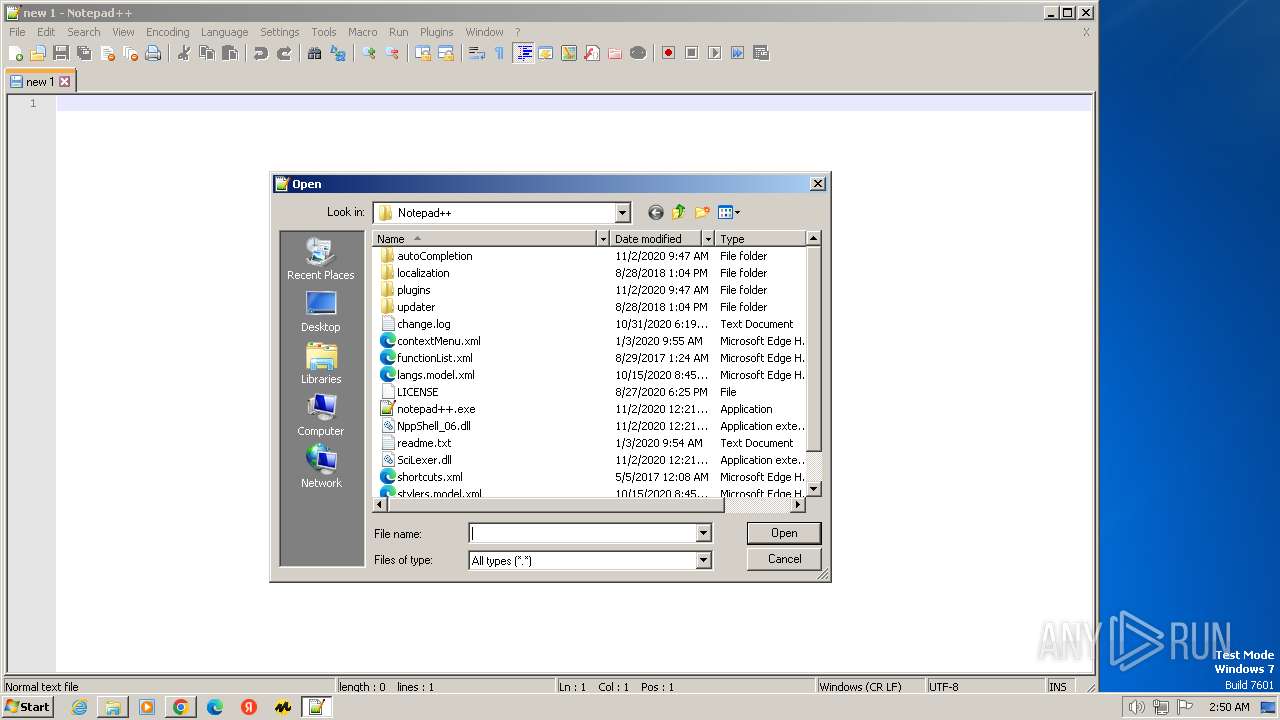Screen dimensions: 1280x720
Task: Click the Cancel button in the dialog
Action: pyautogui.click(x=784, y=559)
